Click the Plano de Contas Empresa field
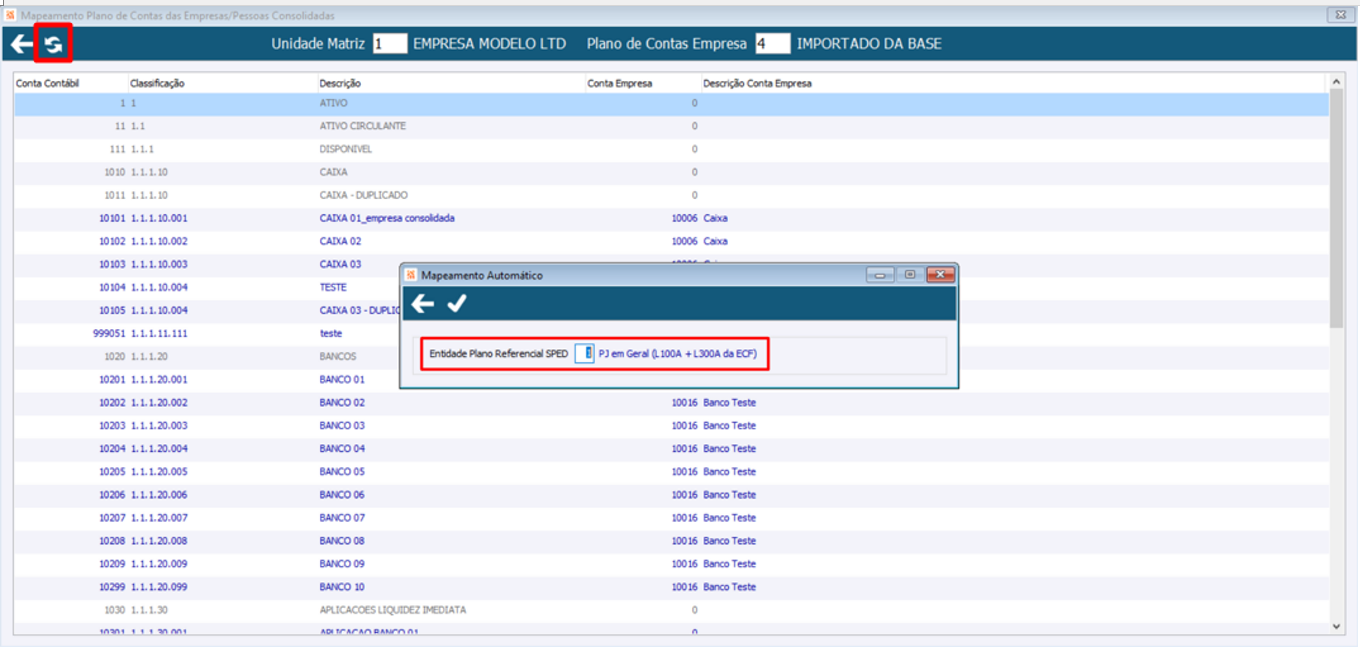This screenshot has height=650, width=1360. point(773,44)
